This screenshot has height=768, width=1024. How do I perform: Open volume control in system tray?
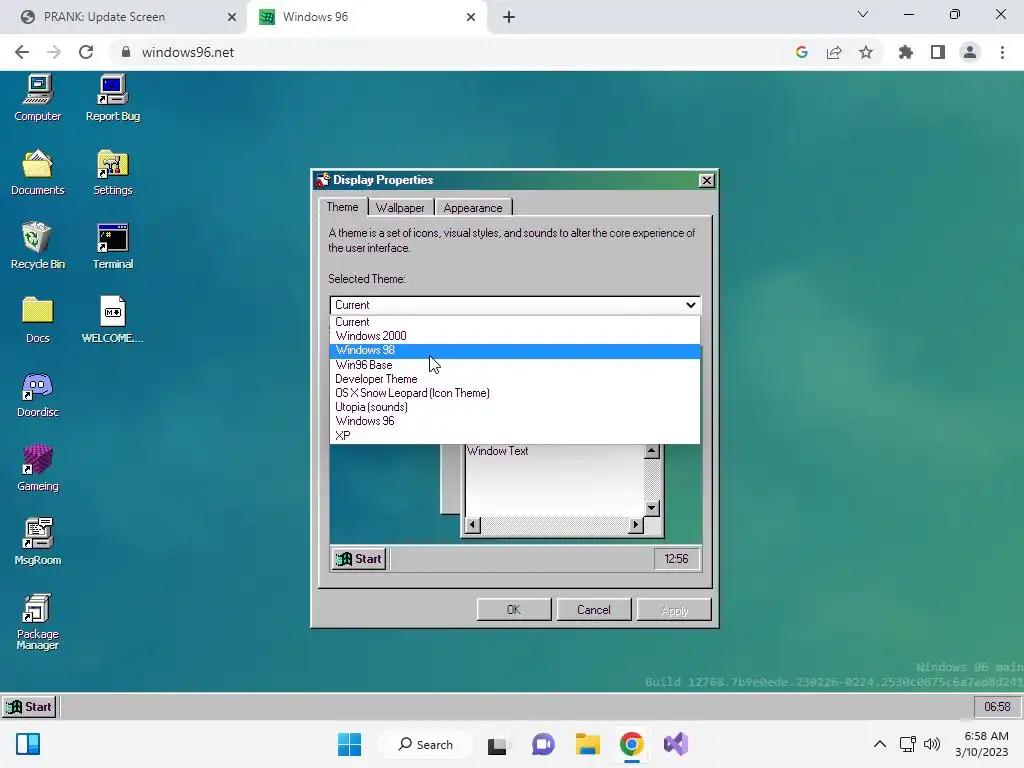[x=932, y=744]
